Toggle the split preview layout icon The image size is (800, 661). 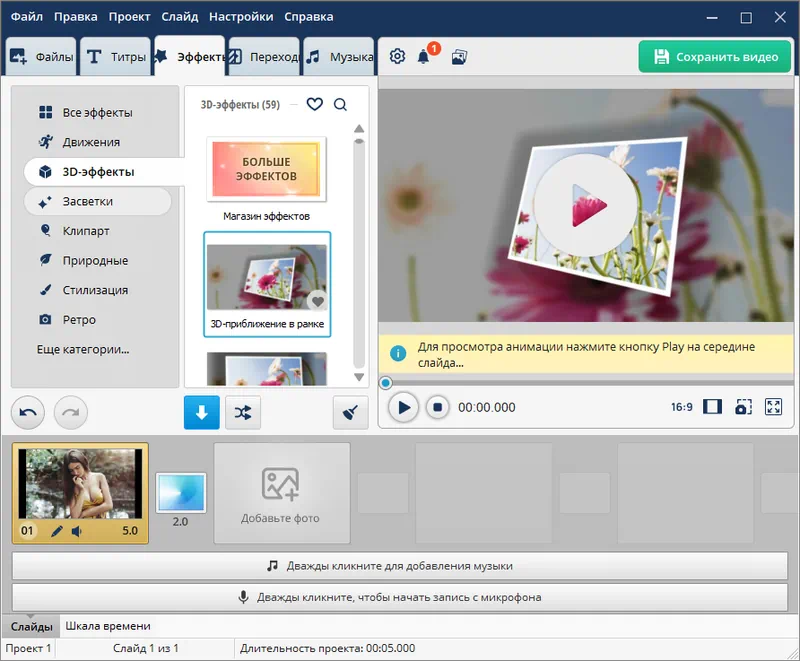pyautogui.click(x=712, y=406)
